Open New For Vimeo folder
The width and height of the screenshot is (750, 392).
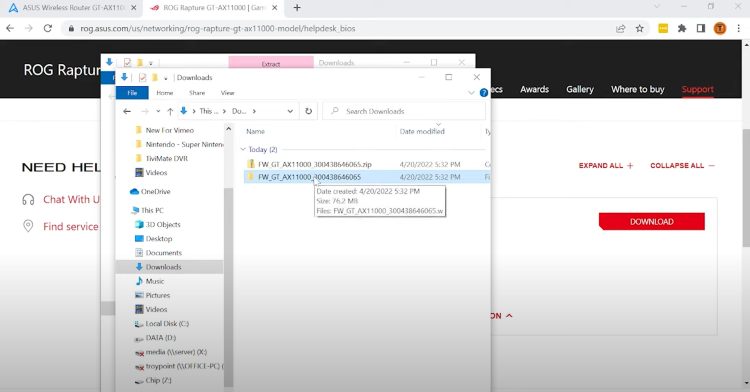[x=169, y=130]
